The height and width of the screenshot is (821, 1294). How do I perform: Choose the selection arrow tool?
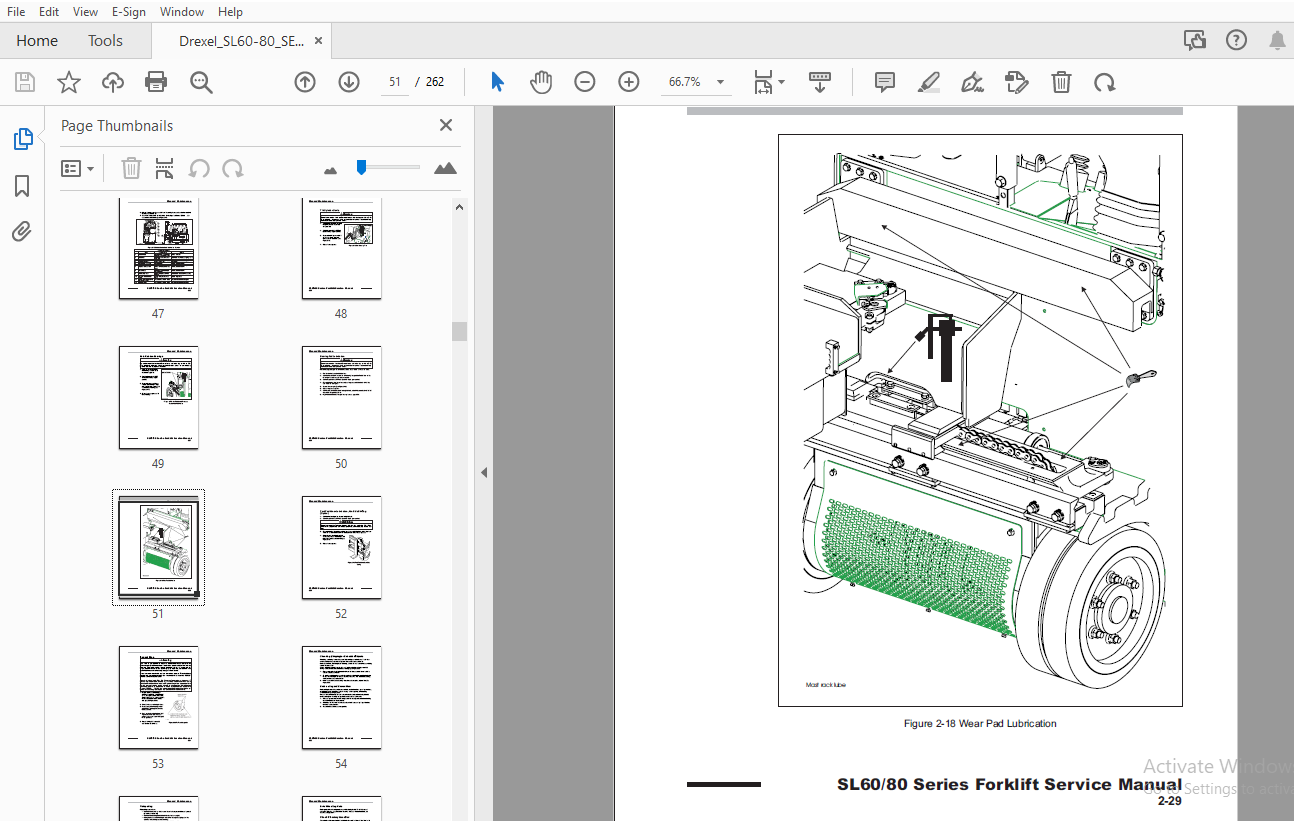[497, 82]
